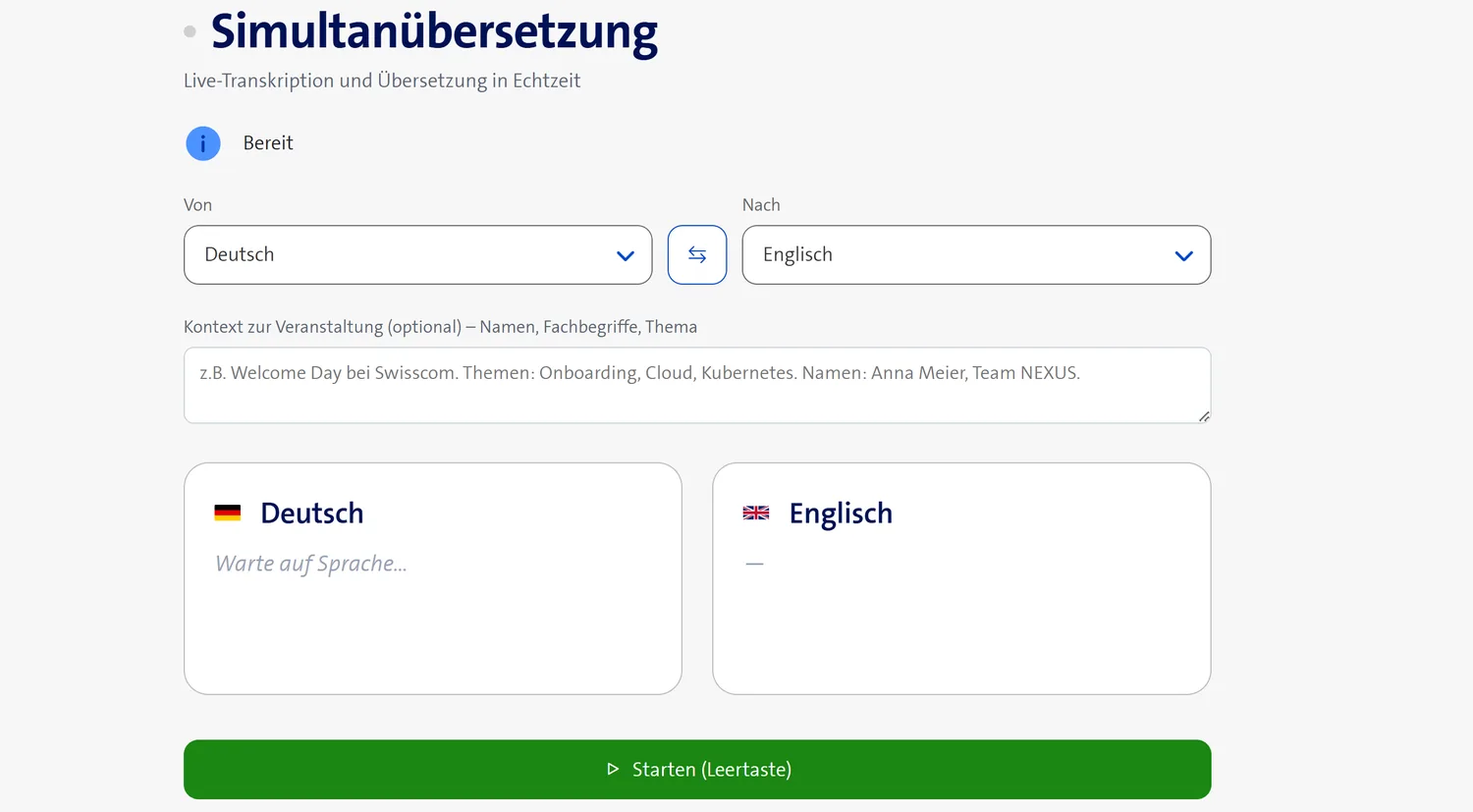This screenshot has width=1473, height=812.
Task: Start translation with Starten (Leertaste)
Action: click(697, 769)
